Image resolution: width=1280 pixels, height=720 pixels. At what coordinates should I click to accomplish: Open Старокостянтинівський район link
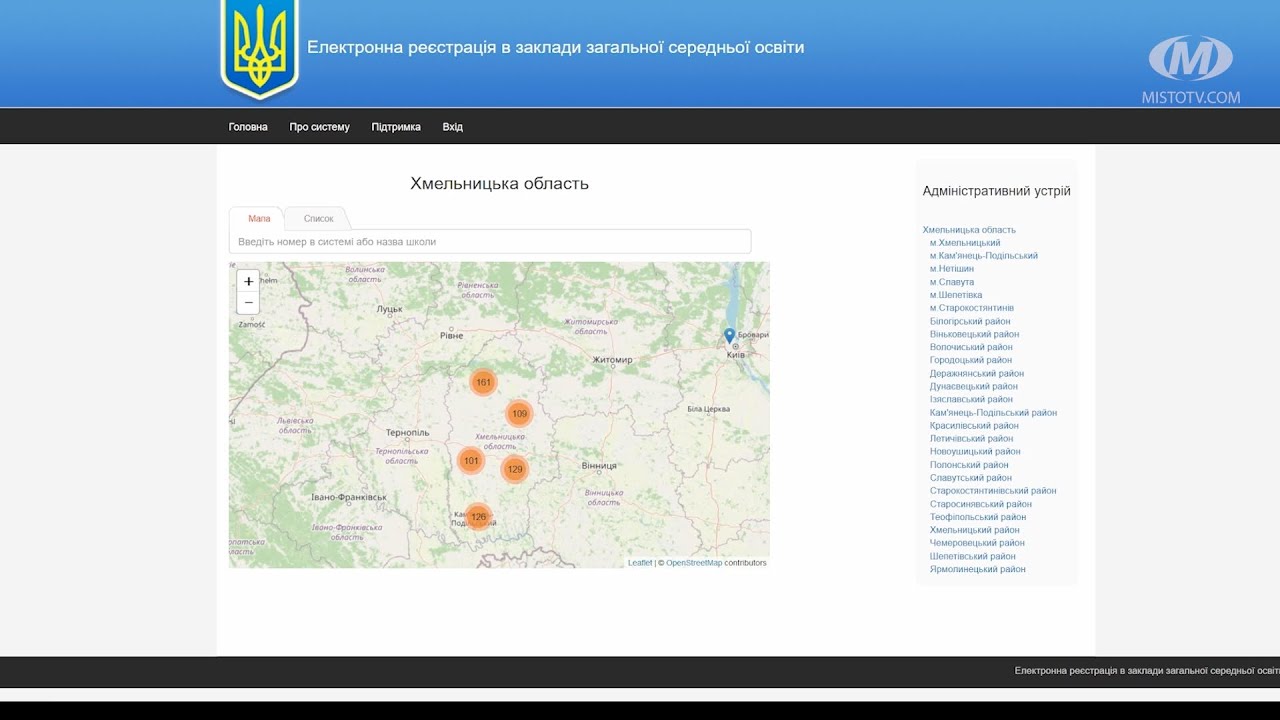coord(993,491)
